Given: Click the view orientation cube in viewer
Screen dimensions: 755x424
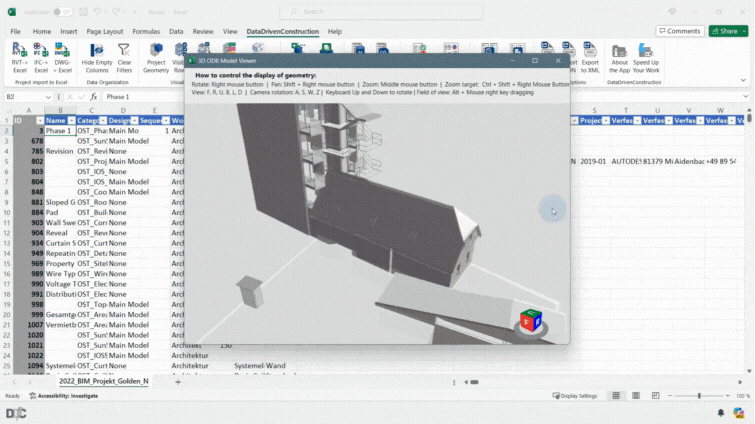Looking at the screenshot, I should pos(531,321).
